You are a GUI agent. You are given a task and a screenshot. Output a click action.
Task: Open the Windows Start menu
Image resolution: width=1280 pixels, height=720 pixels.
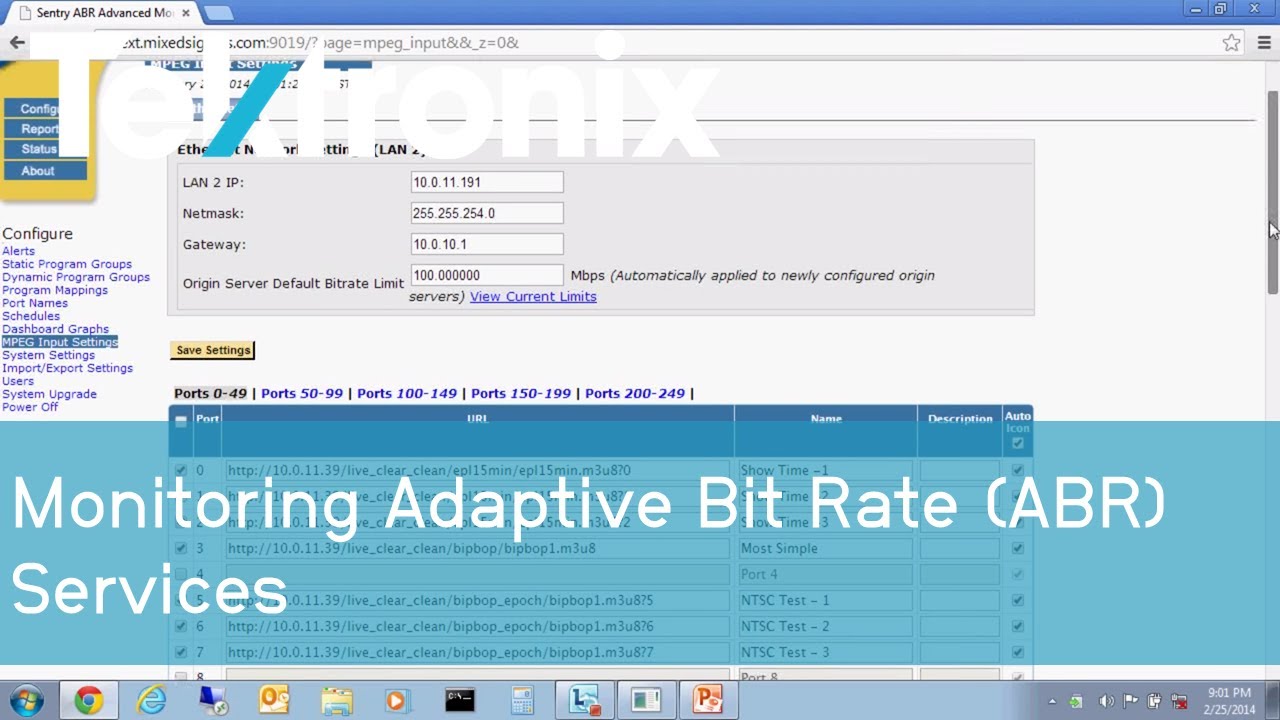click(26, 700)
